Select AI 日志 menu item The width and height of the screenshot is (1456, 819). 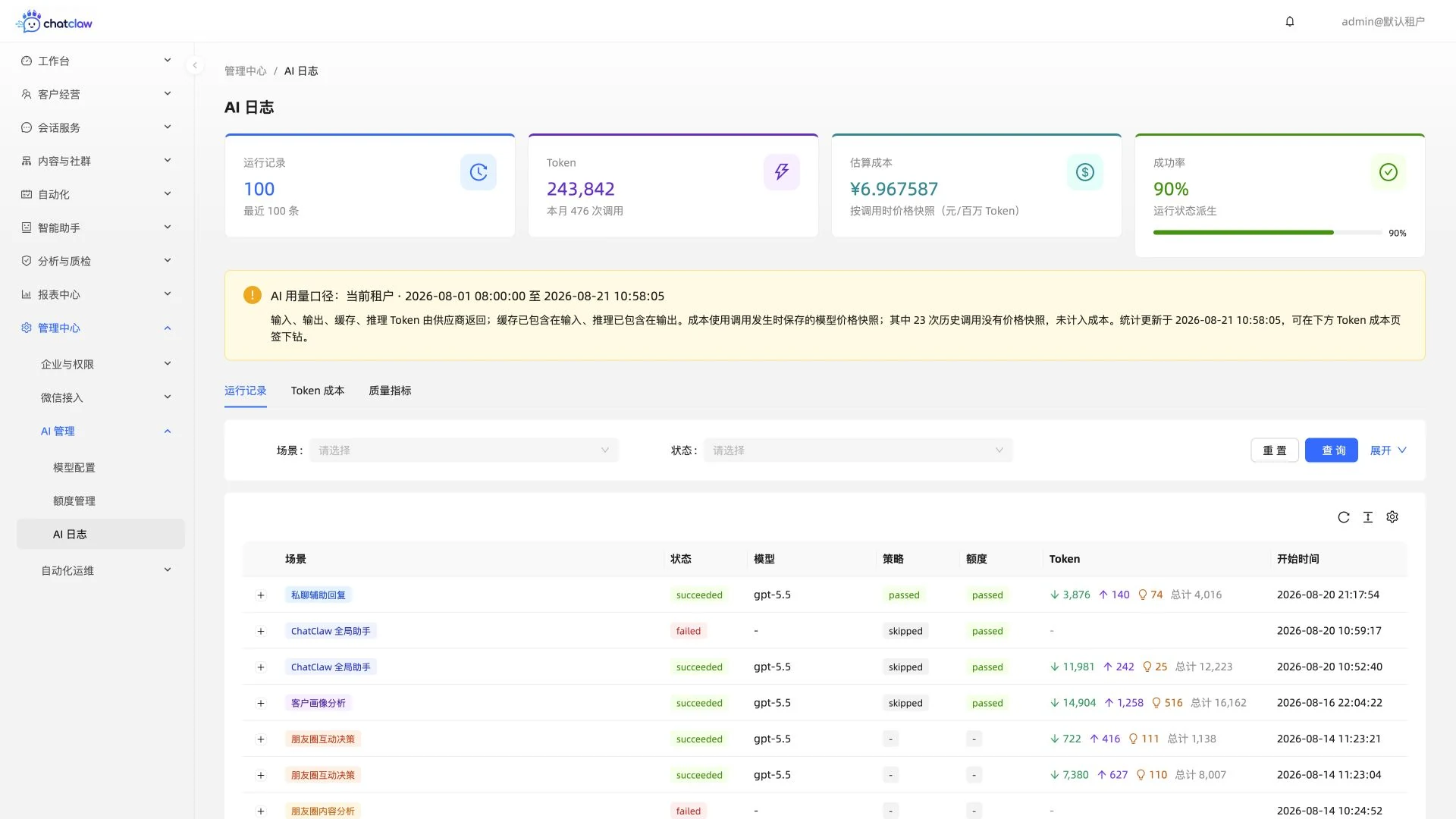tap(101, 534)
